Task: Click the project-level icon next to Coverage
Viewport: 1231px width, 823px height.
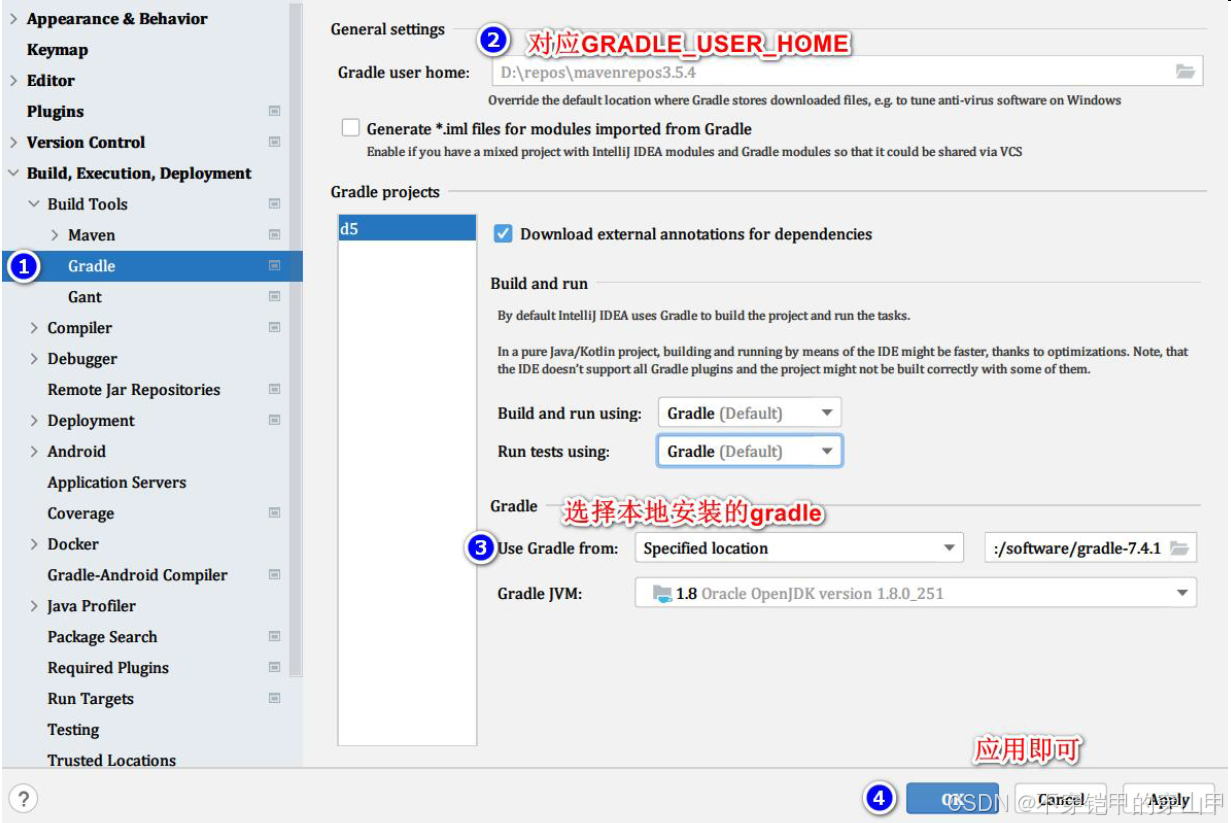Action: pos(275,513)
